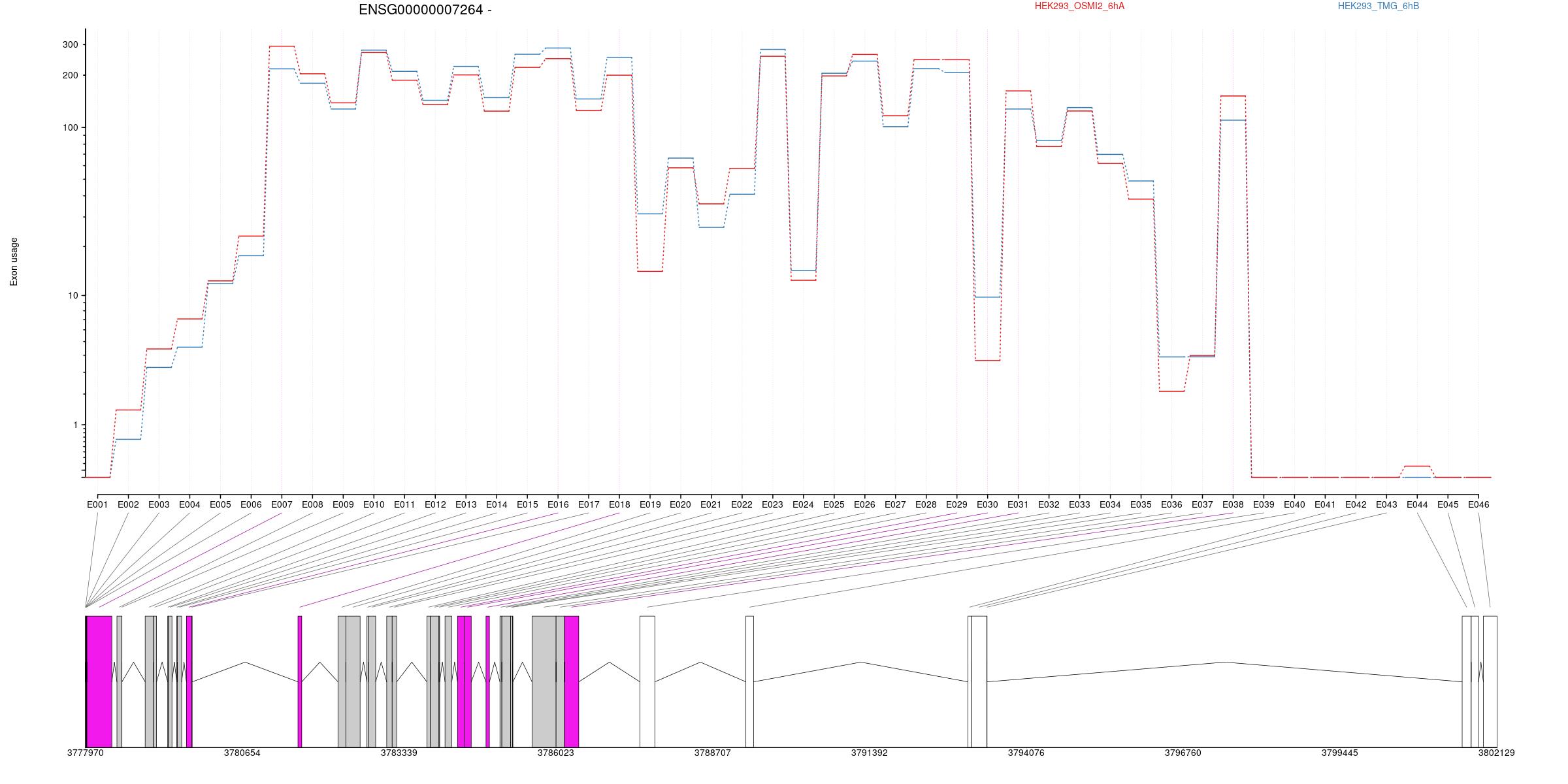Click the red E036 expression segment below 3
1568x784 pixels.
pos(1171,391)
